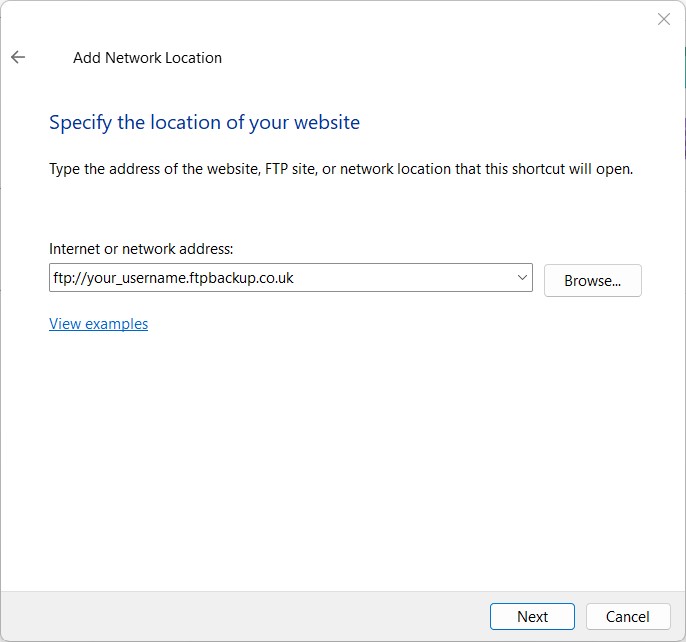Click inside the Internet or network address field
Image resolution: width=686 pixels, height=642 pixels.
[290, 277]
